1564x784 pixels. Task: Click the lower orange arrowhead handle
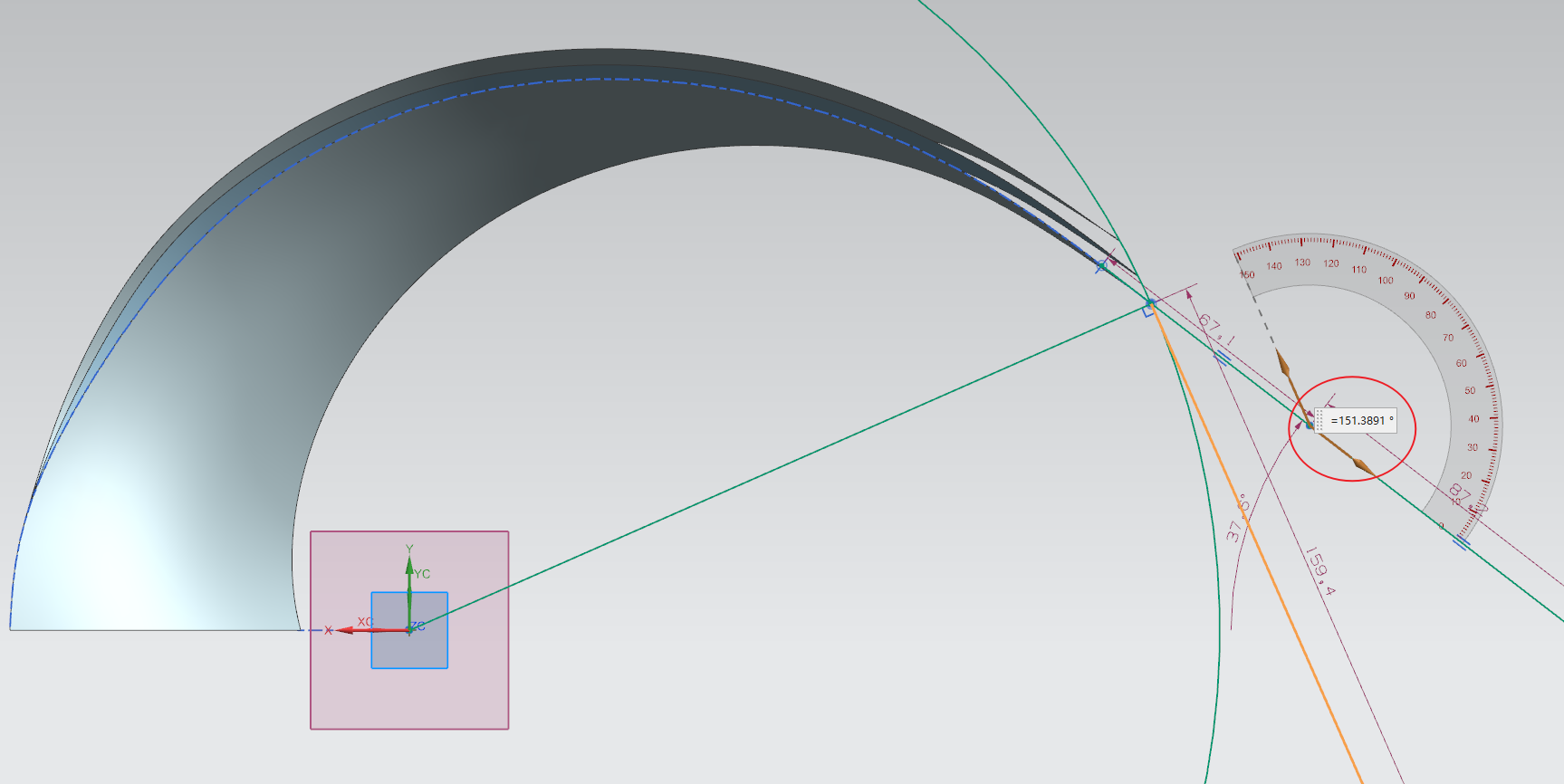click(1361, 465)
